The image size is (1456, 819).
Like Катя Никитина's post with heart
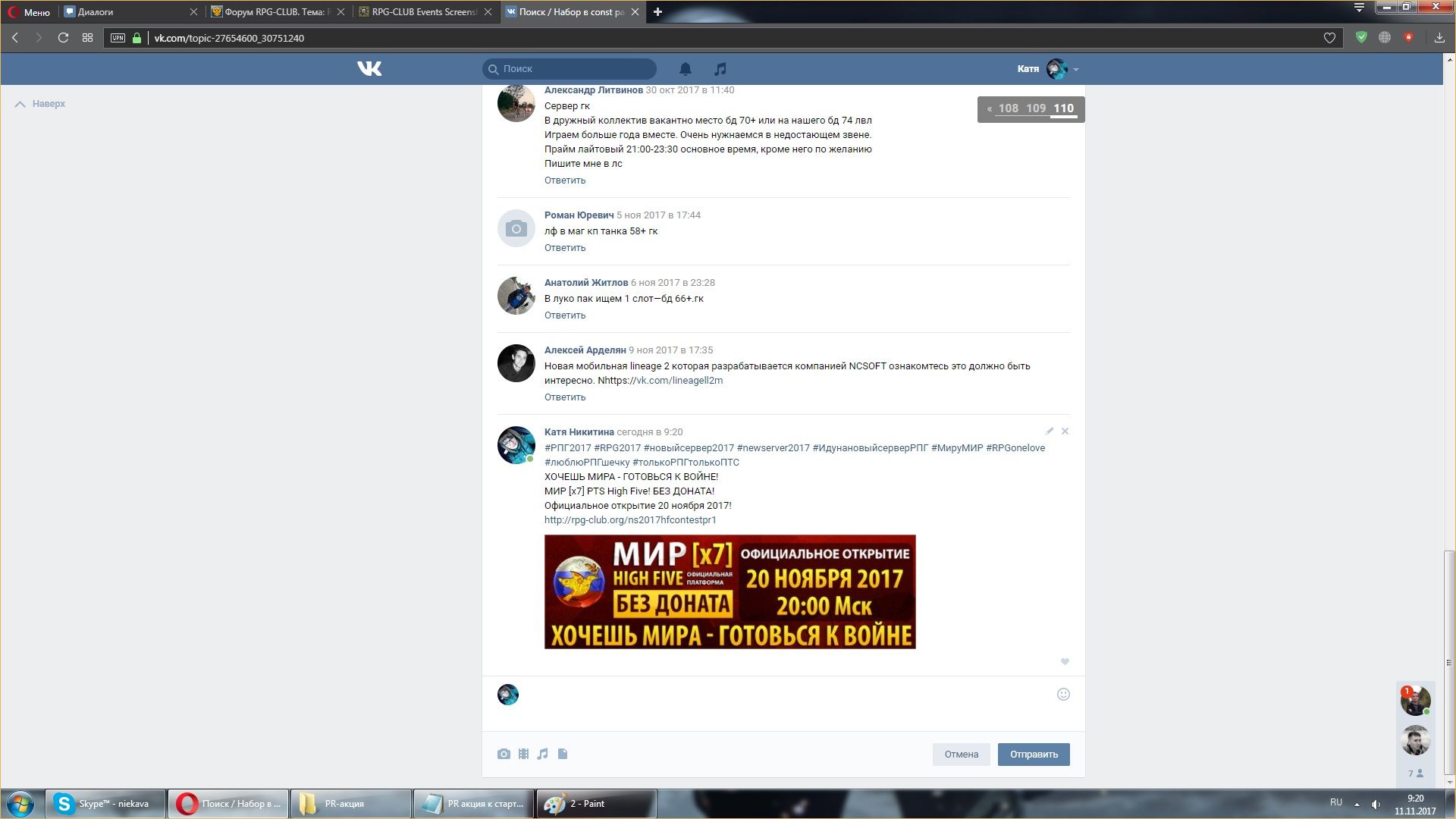[x=1065, y=662]
